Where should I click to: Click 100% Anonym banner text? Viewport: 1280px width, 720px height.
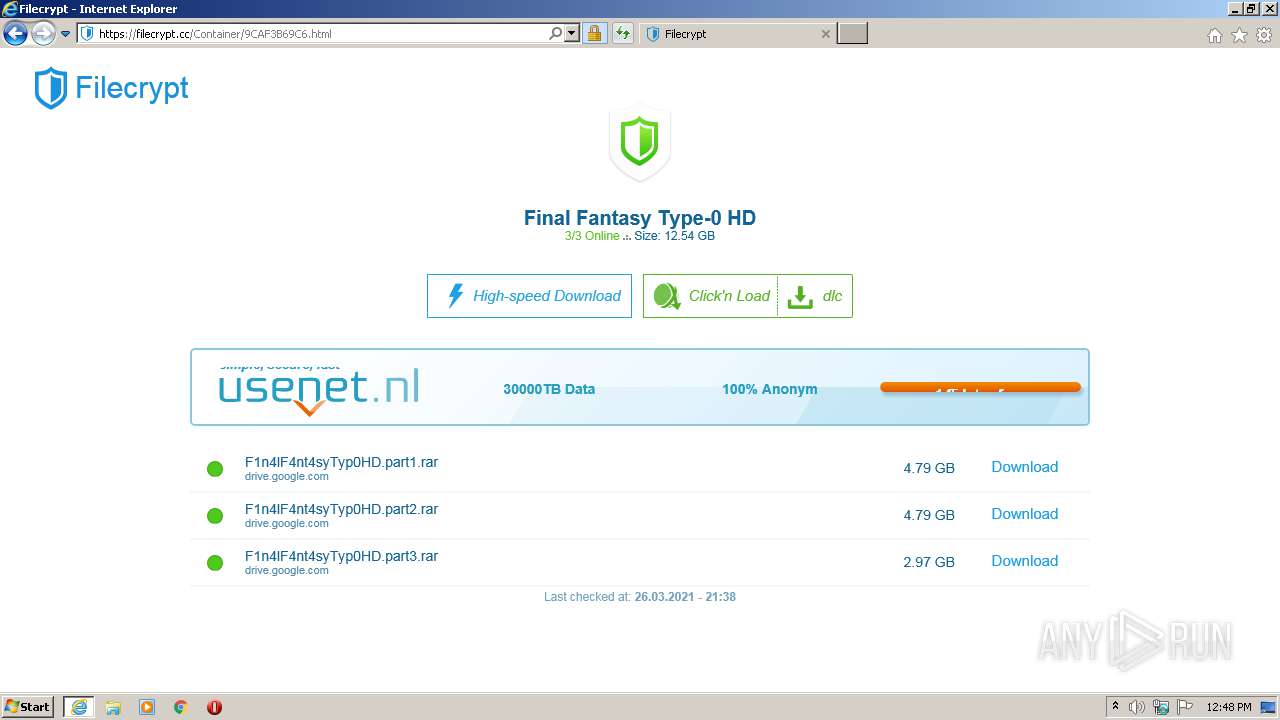pos(770,389)
